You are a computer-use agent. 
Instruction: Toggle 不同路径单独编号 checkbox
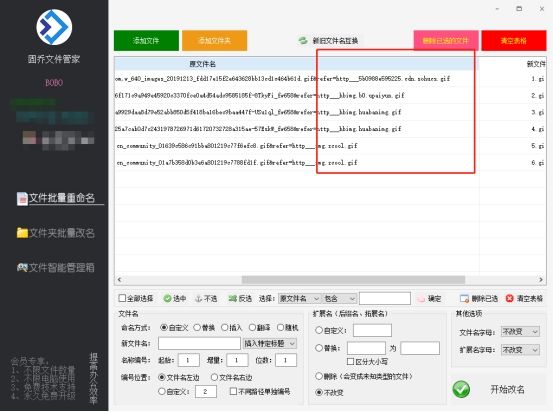(x=233, y=391)
